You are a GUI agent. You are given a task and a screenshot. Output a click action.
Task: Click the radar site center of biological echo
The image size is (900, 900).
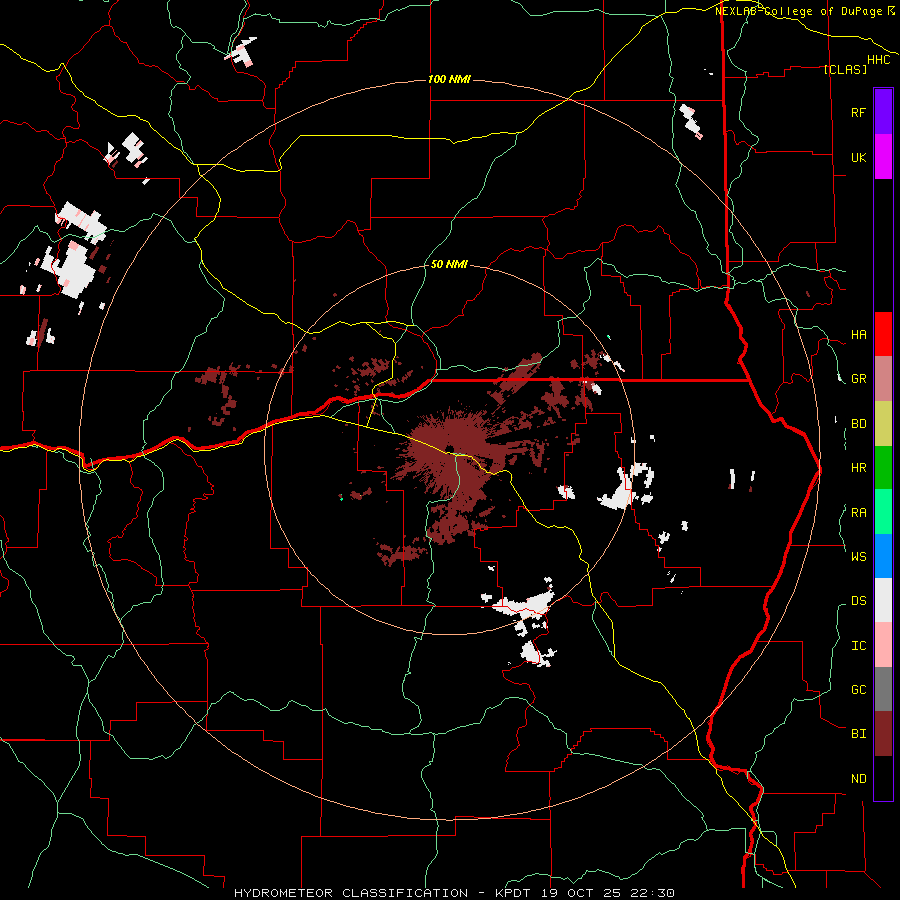click(x=449, y=449)
